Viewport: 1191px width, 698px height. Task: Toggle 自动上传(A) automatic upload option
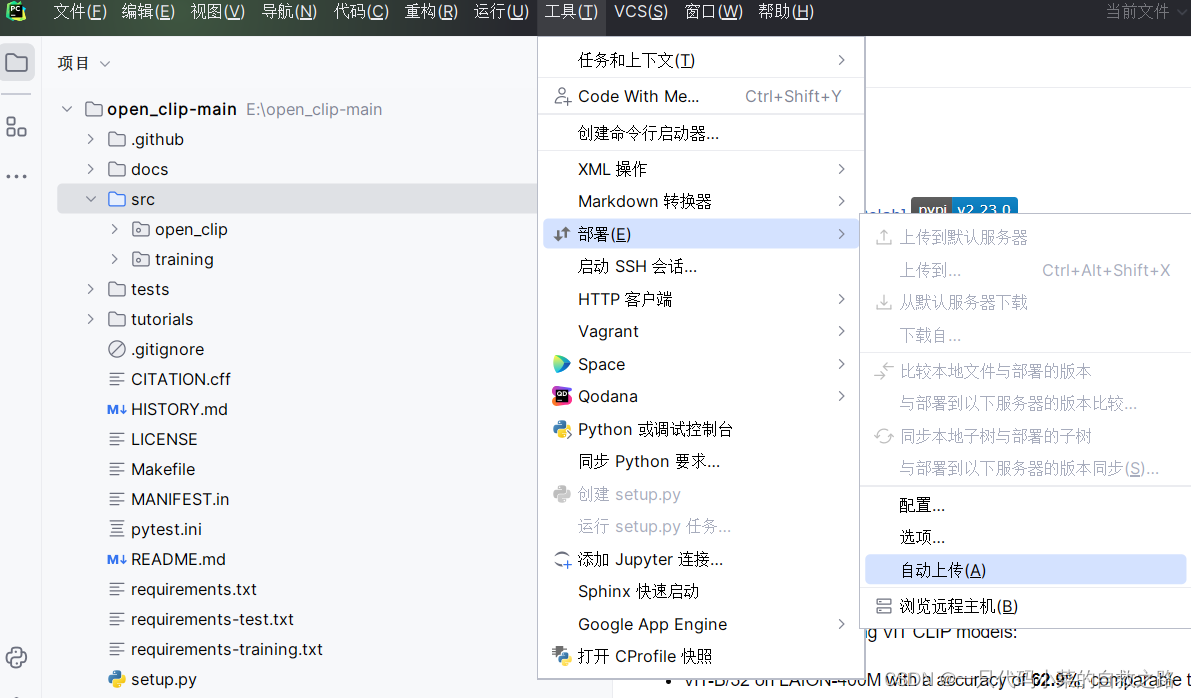(x=1025, y=570)
